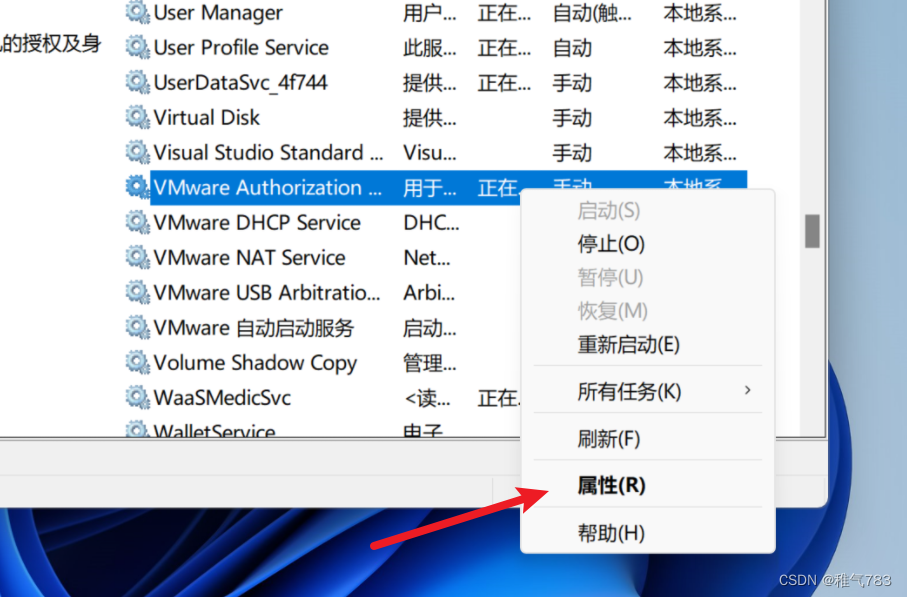Click the gear icon beside User Manager
Image resolution: width=907 pixels, height=597 pixels.
click(138, 12)
